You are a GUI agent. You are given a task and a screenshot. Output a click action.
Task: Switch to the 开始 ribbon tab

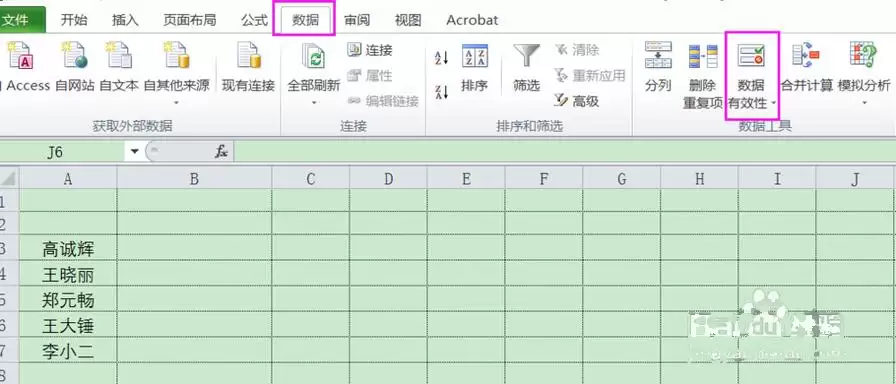(x=74, y=20)
